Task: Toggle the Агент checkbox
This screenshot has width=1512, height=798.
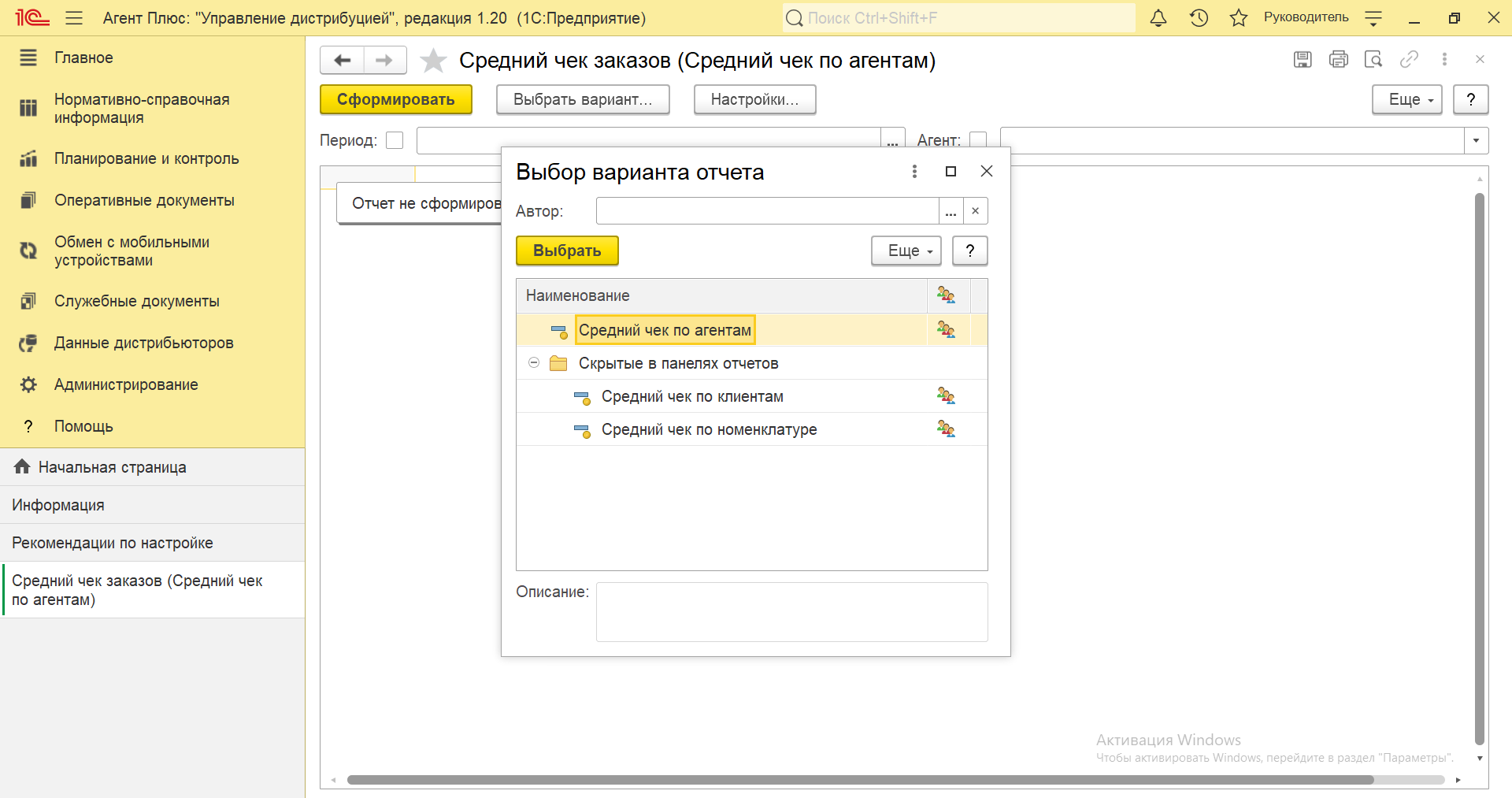Action: pos(978,140)
